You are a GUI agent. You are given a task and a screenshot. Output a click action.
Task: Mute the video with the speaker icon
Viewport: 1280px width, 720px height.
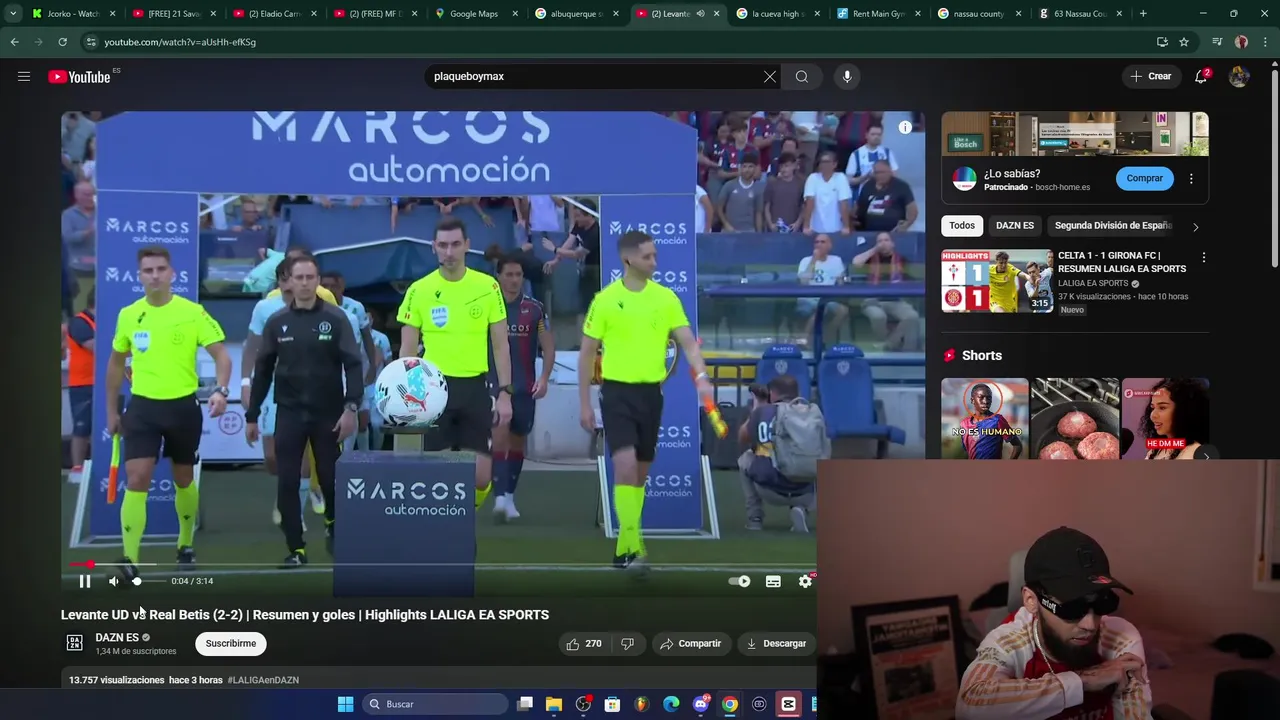(114, 581)
